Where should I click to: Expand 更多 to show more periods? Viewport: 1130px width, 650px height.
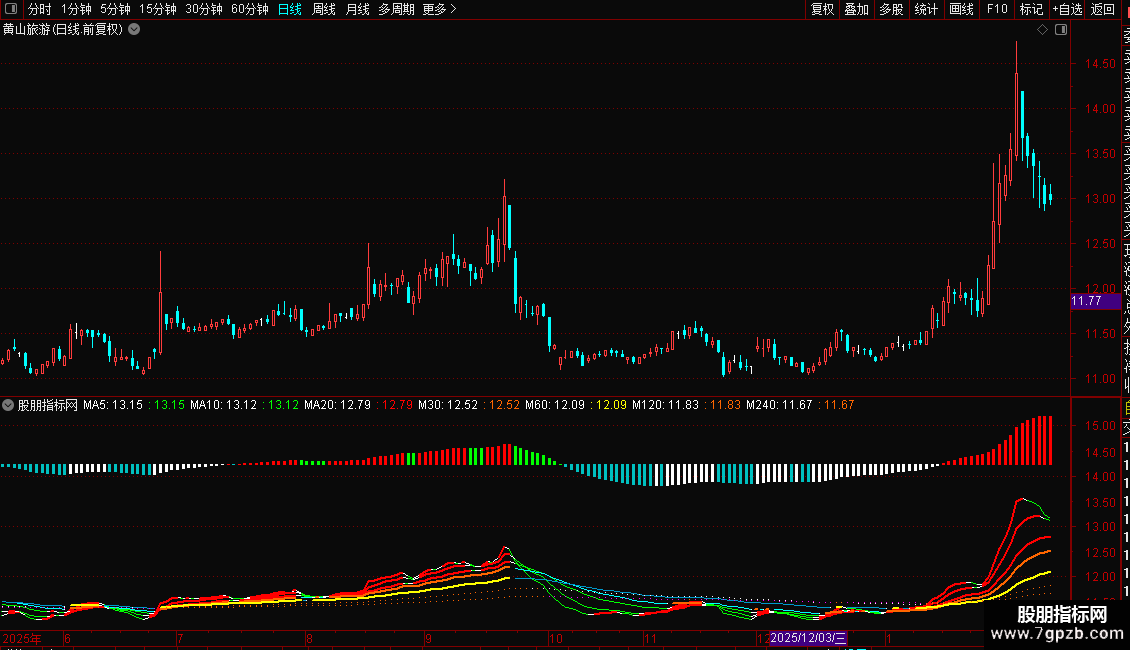[x=439, y=10]
